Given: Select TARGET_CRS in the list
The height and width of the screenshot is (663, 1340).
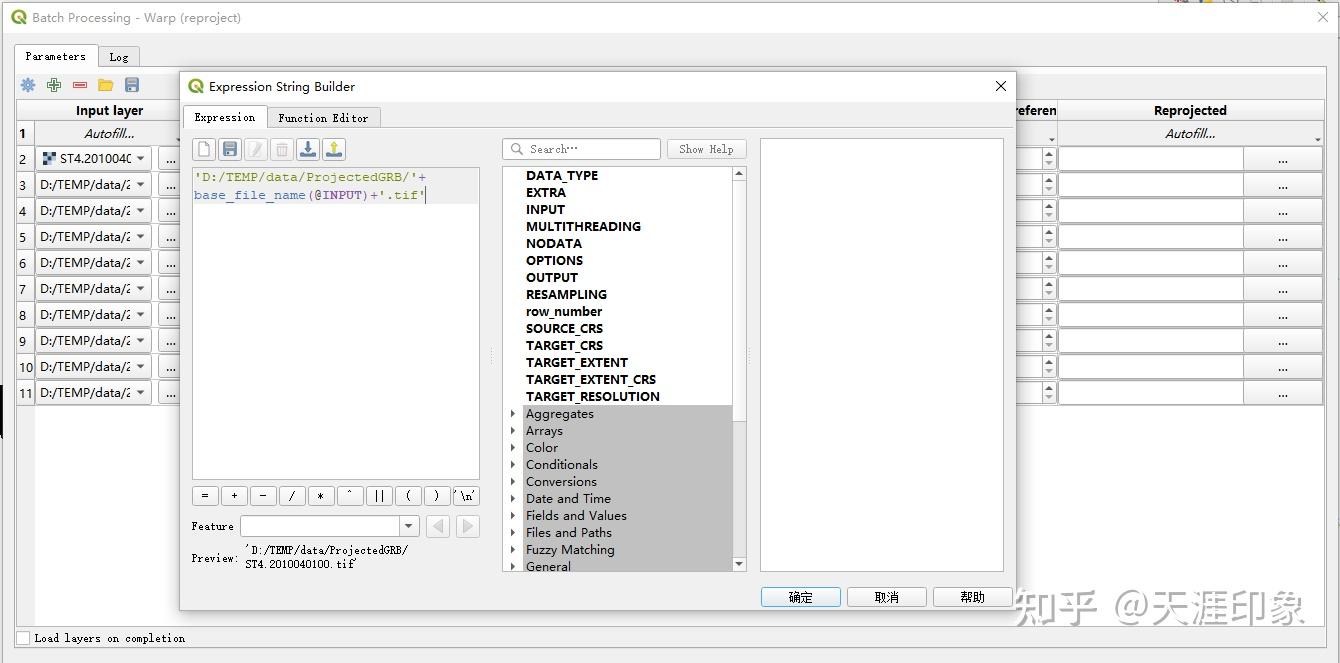Looking at the screenshot, I should coord(565,345).
